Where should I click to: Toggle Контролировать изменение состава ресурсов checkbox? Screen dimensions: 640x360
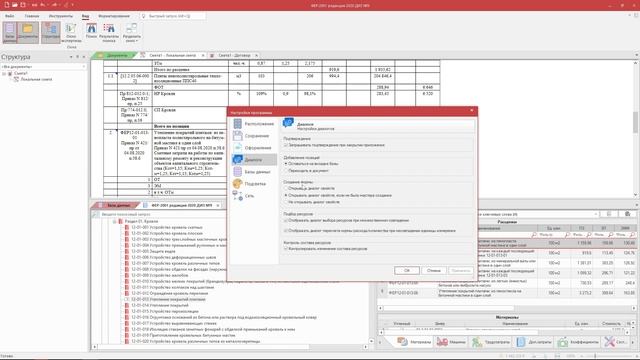click(x=286, y=249)
